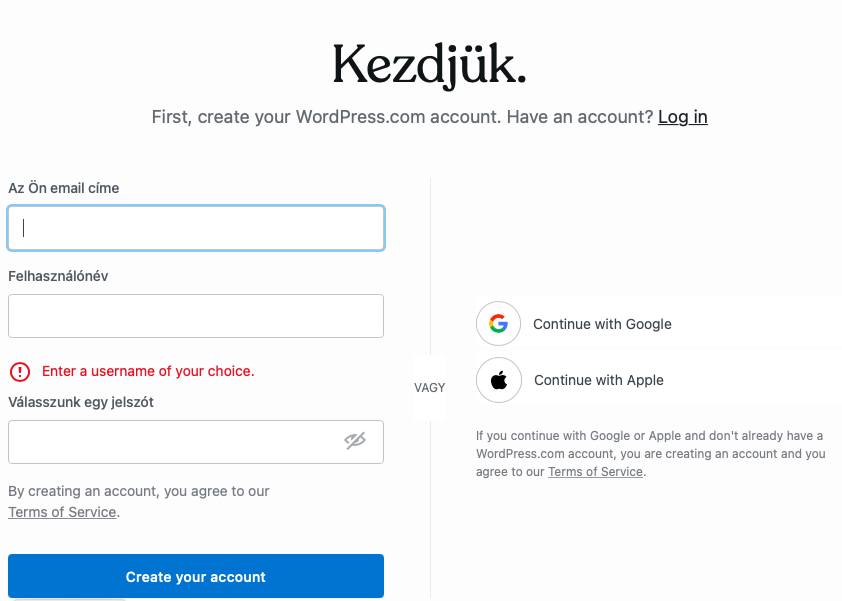Click the Google logo icon

(x=498, y=324)
